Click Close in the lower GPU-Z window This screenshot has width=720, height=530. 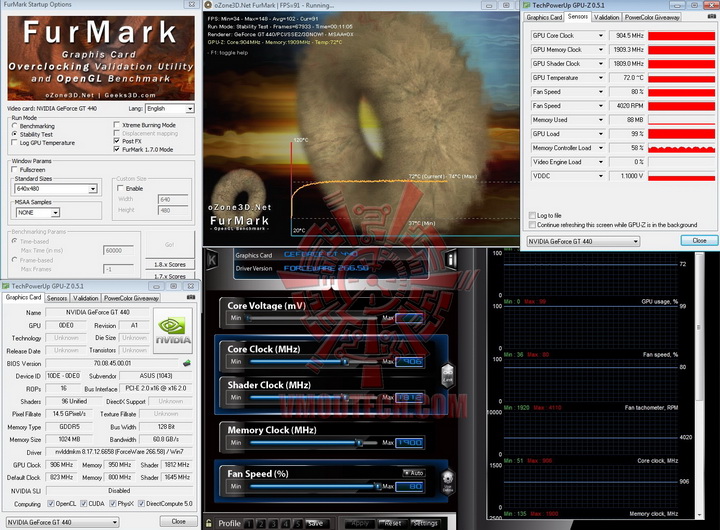click(179, 521)
